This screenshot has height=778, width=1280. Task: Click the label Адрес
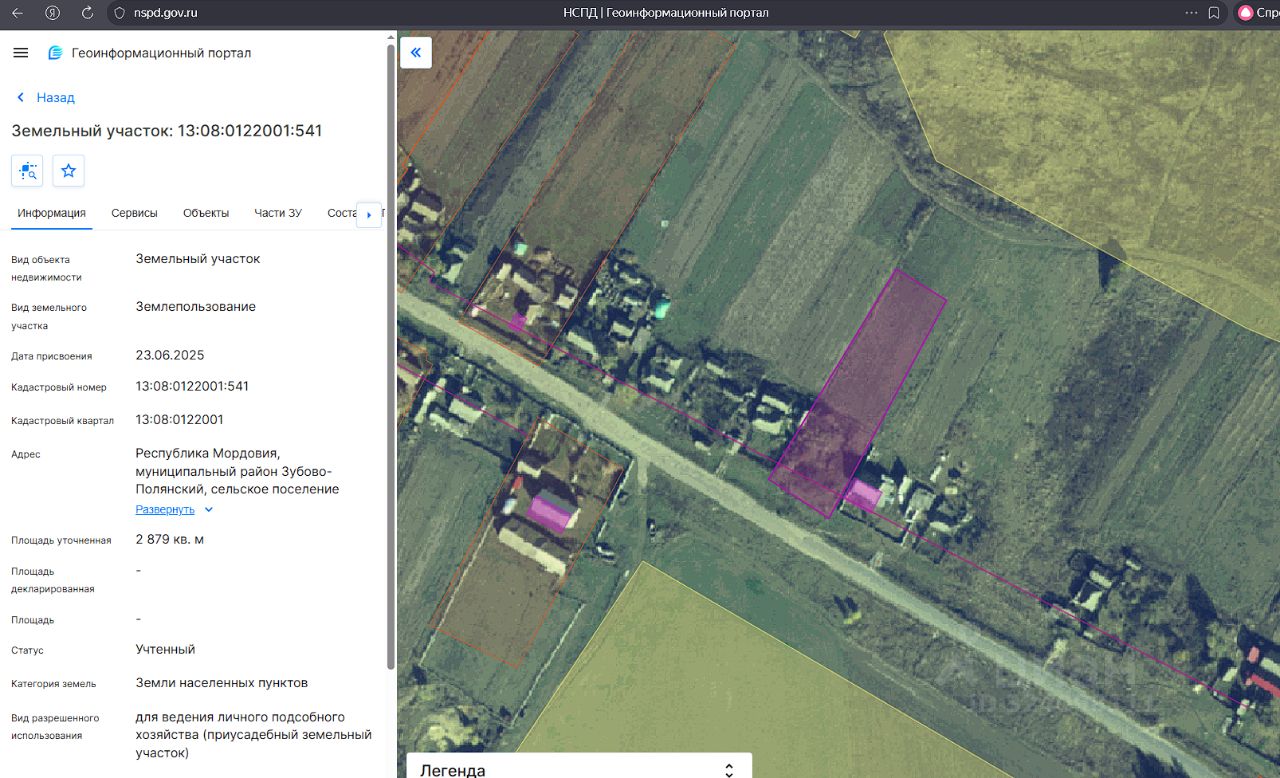(26, 455)
